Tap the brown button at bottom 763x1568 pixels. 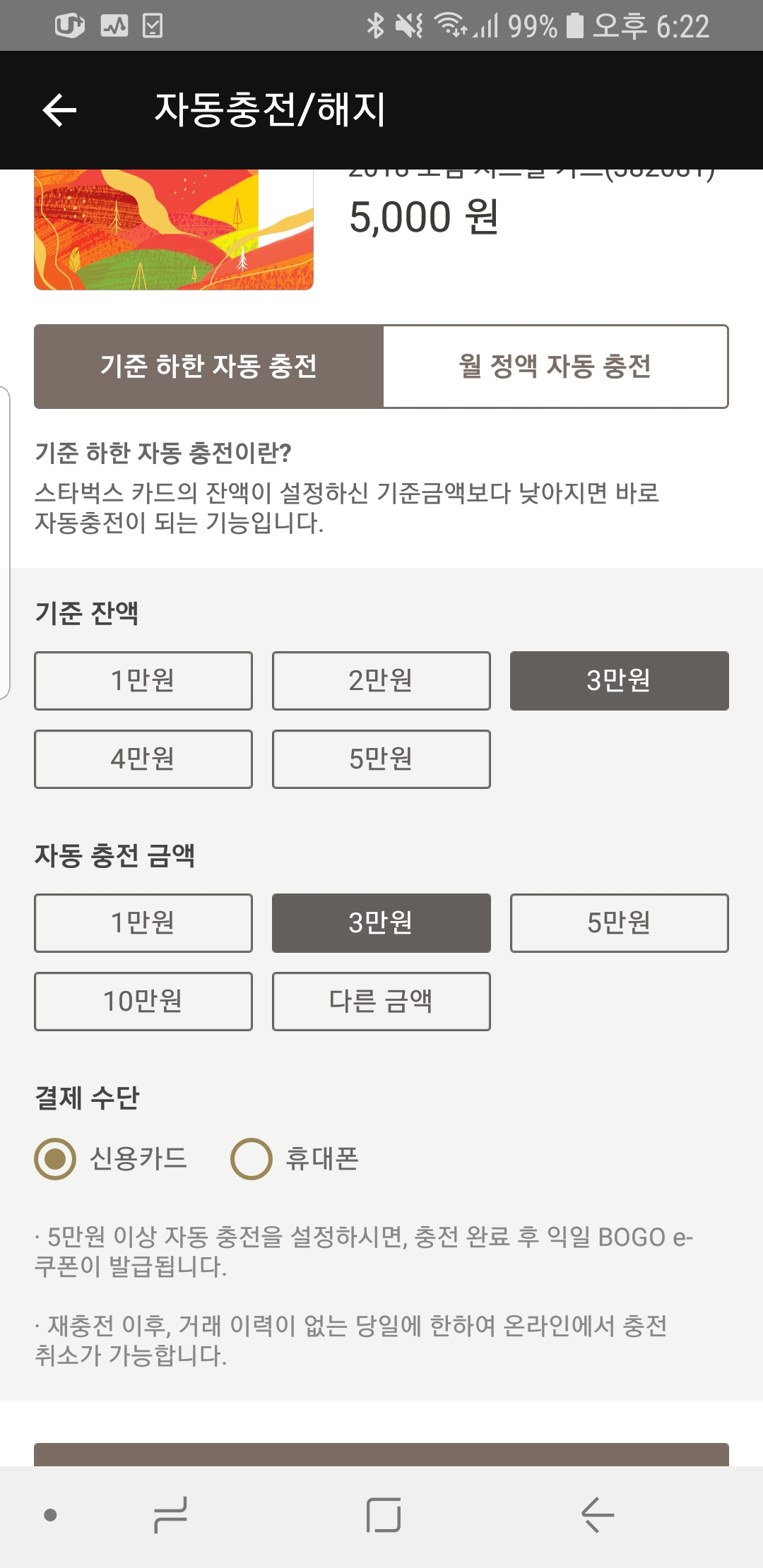[381, 1454]
